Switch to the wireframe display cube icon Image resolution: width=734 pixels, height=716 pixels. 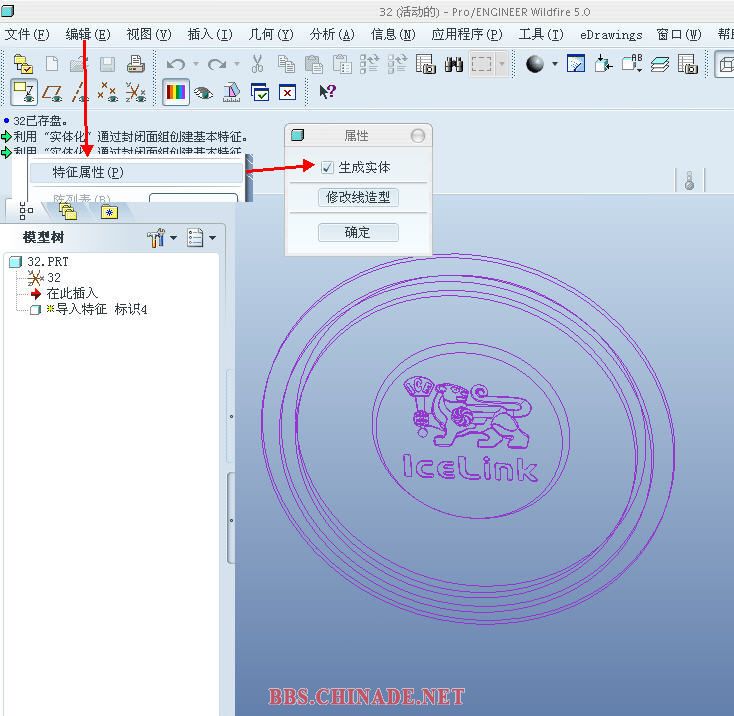tap(724, 64)
